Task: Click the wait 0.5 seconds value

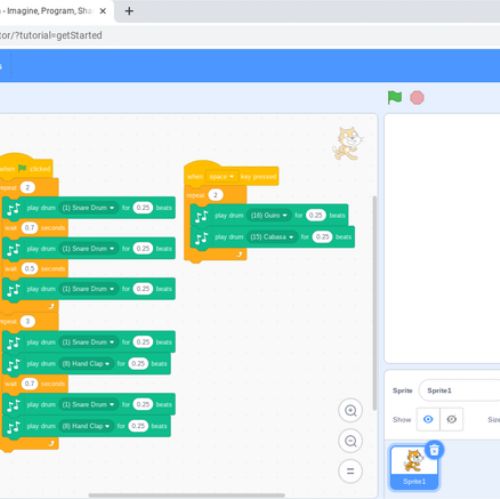Action: [30, 269]
